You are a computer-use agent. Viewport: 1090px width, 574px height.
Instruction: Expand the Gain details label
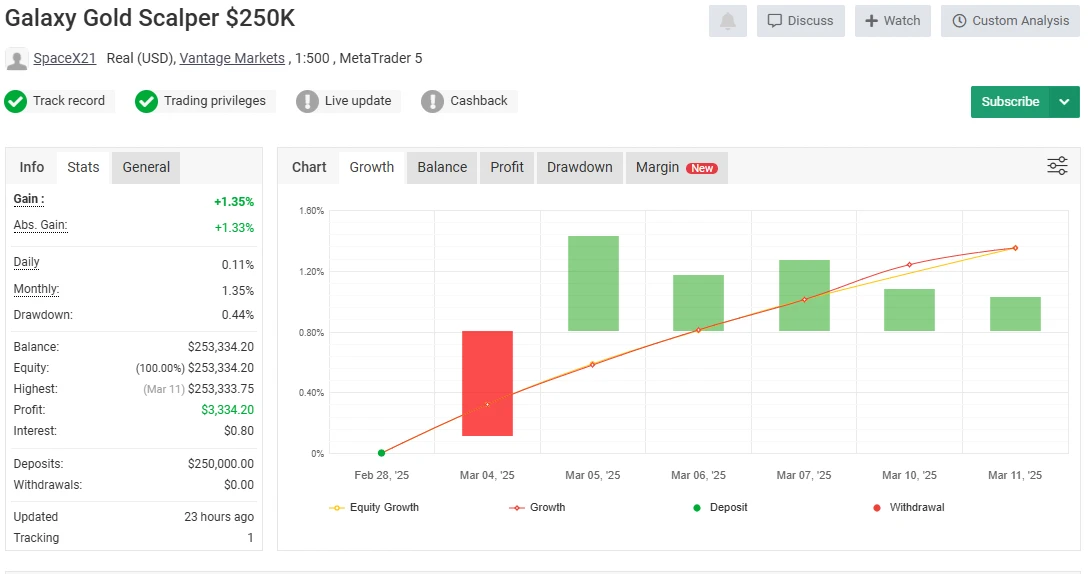point(28,199)
